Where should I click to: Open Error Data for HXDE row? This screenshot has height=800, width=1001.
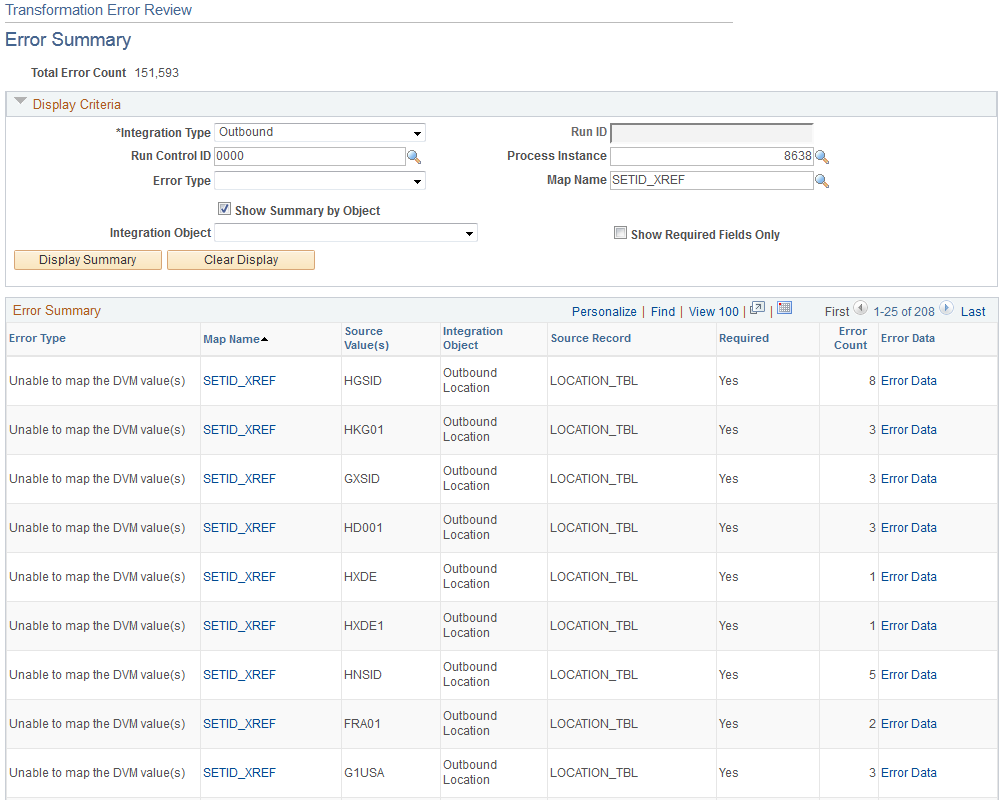[x=908, y=577]
